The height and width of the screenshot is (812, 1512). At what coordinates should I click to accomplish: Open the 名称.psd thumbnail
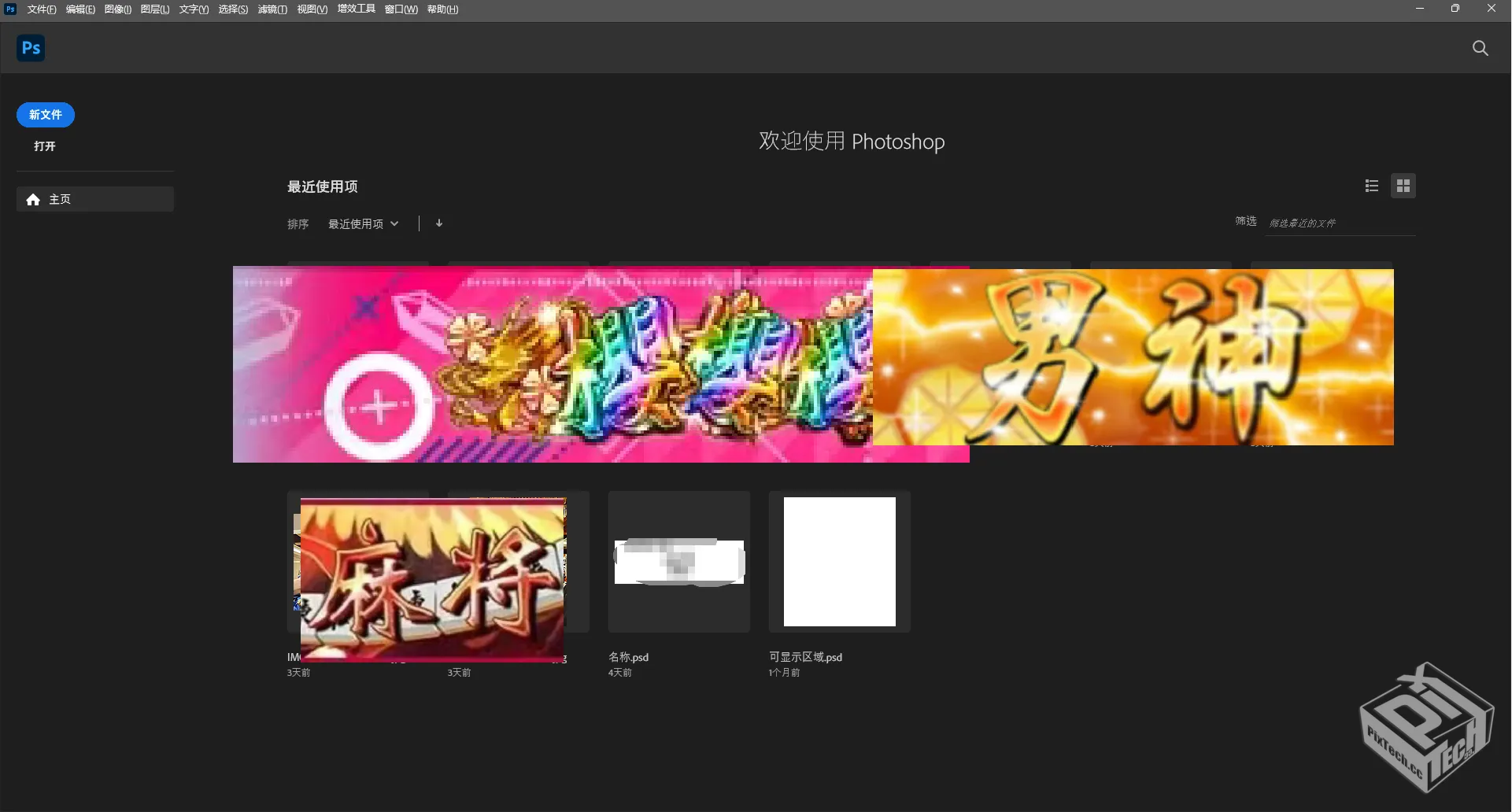[x=678, y=562]
